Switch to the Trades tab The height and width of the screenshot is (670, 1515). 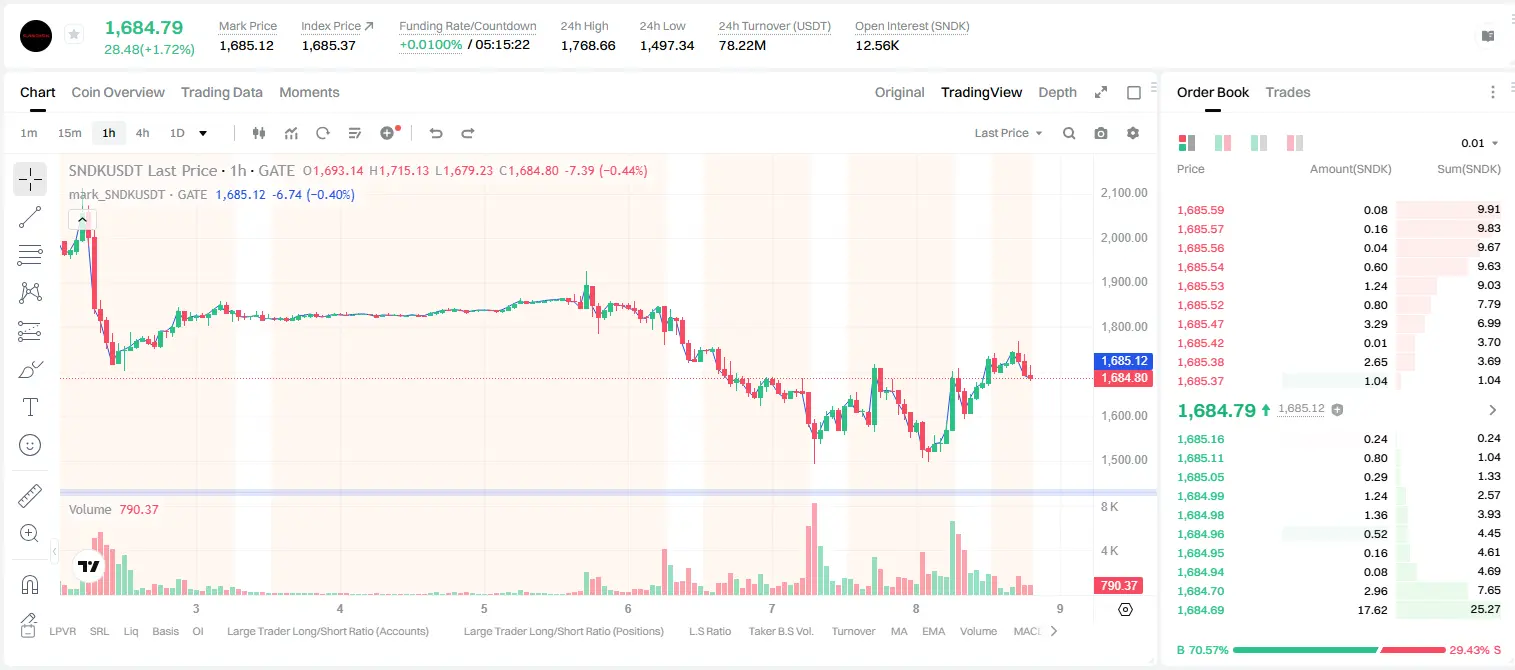coord(1288,92)
